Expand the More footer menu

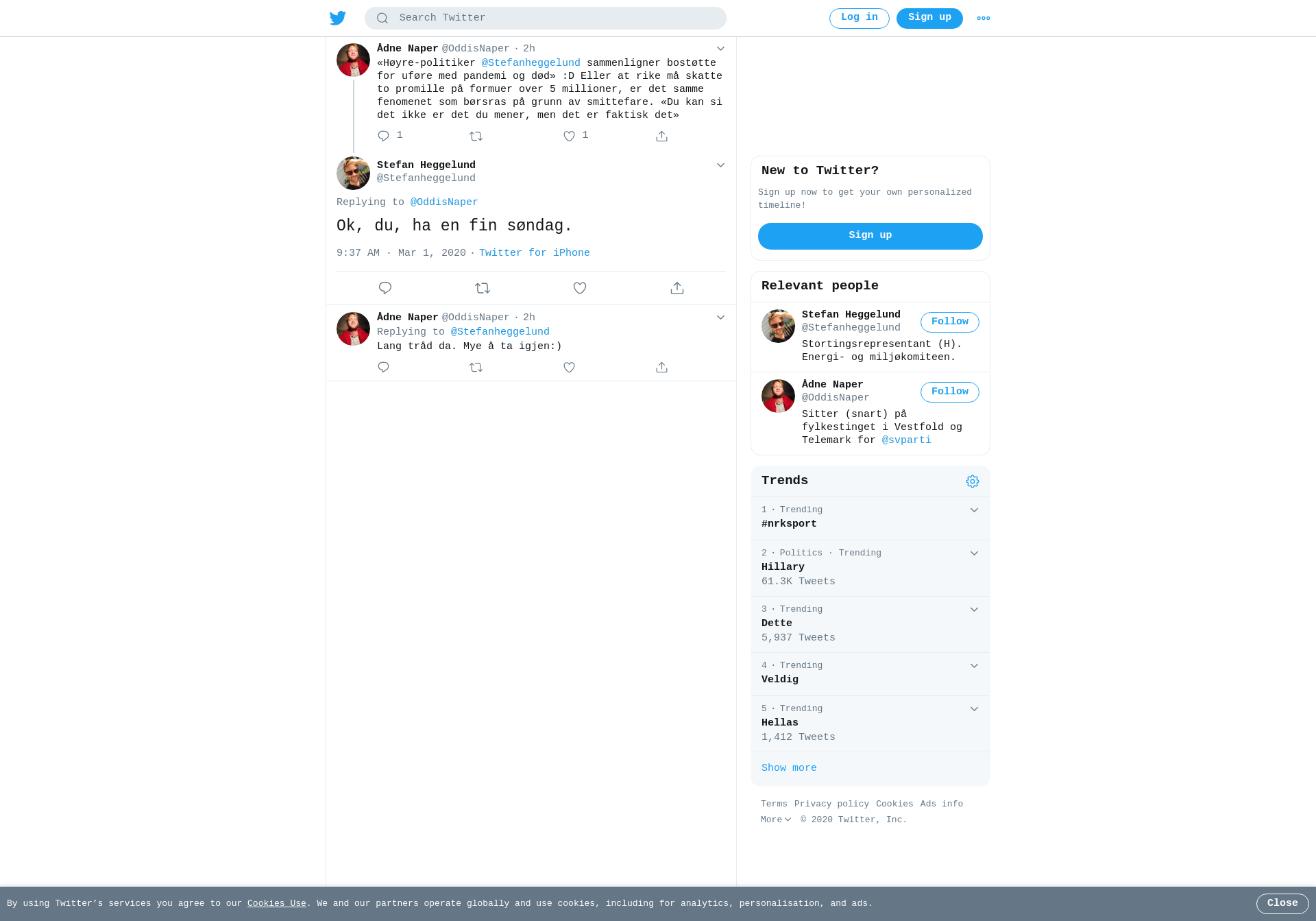pyautogui.click(x=776, y=820)
